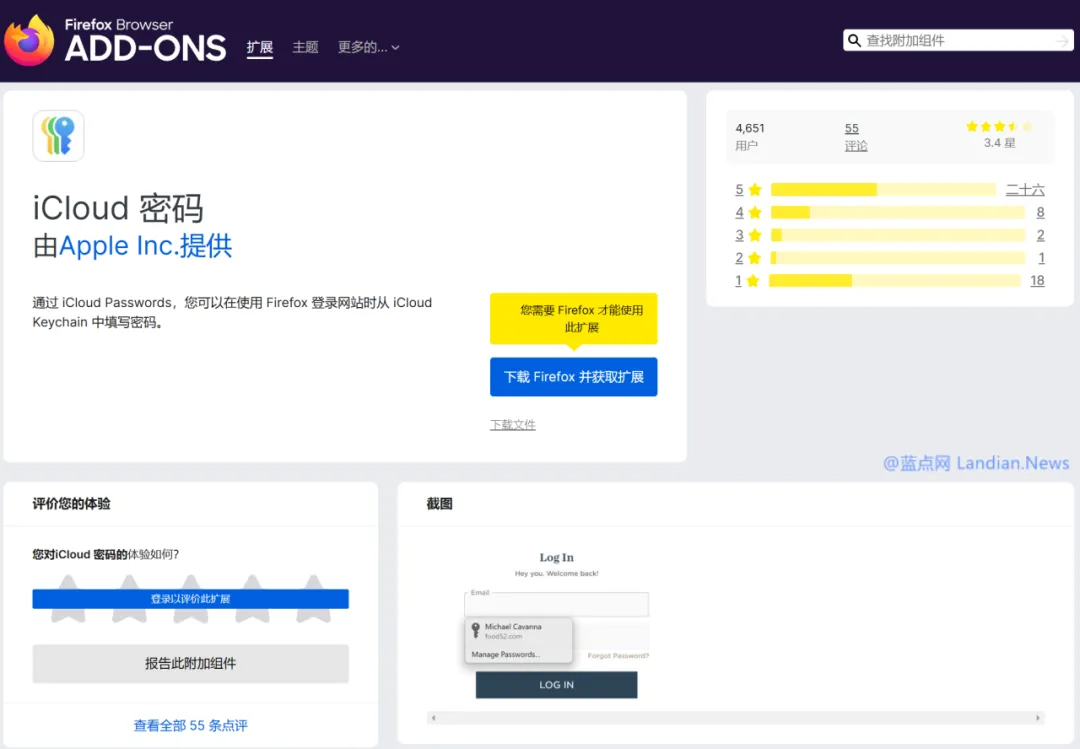Screen dimensions: 1080x749
Task: Filter reviews by 5 star bar
Action: coord(883,189)
